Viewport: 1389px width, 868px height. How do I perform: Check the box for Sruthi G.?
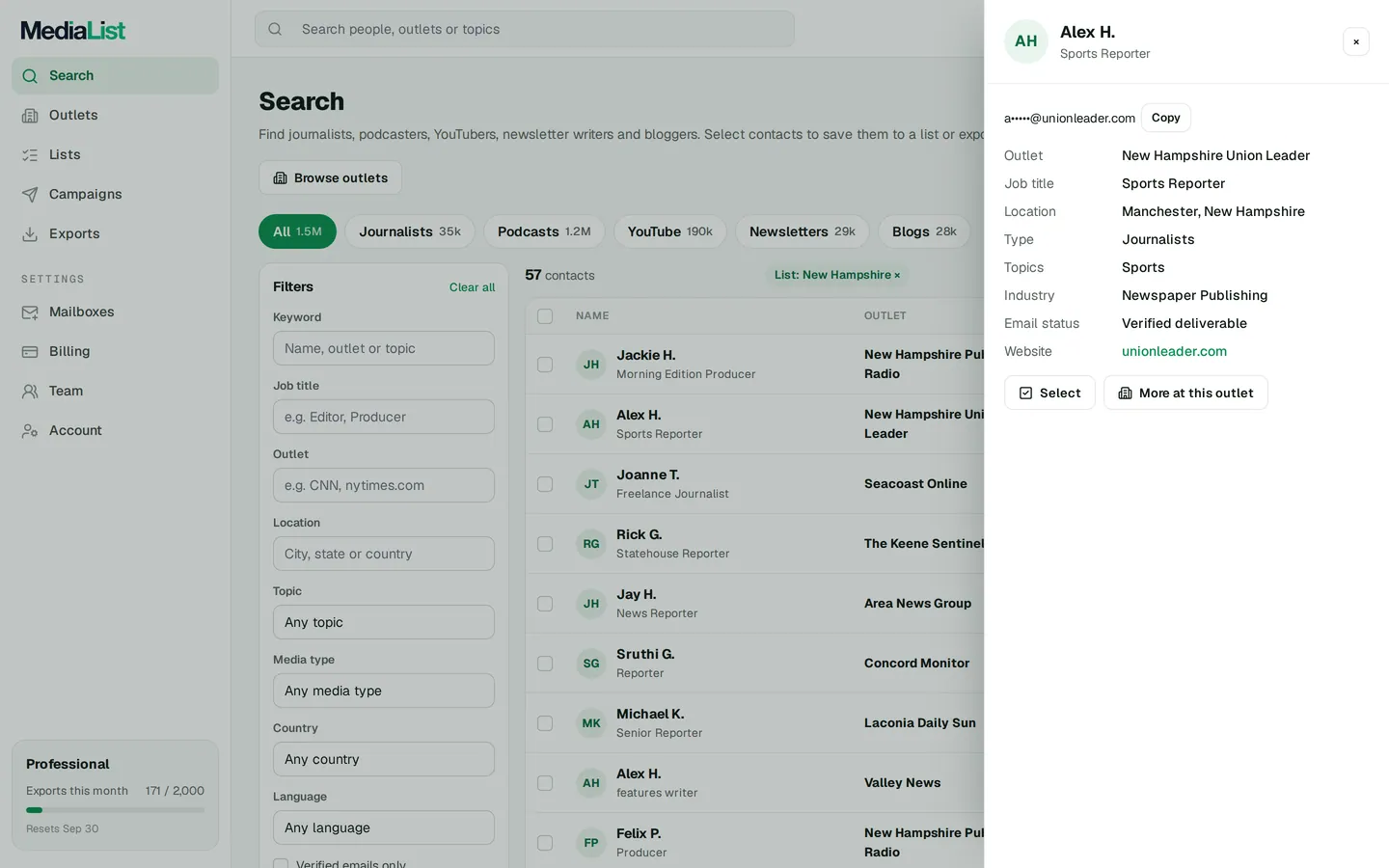(545, 664)
